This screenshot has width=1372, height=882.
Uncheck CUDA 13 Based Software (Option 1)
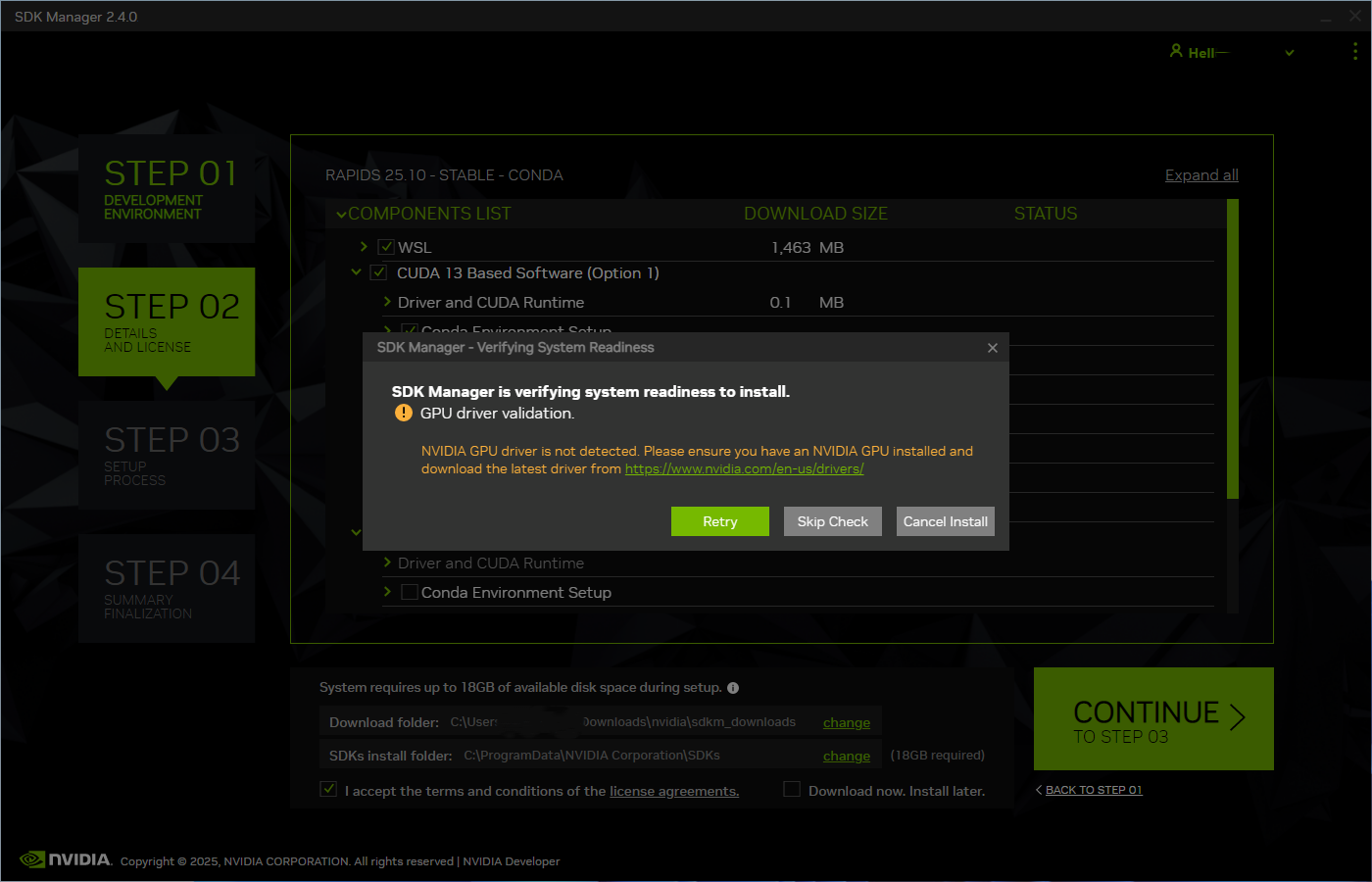(x=378, y=271)
